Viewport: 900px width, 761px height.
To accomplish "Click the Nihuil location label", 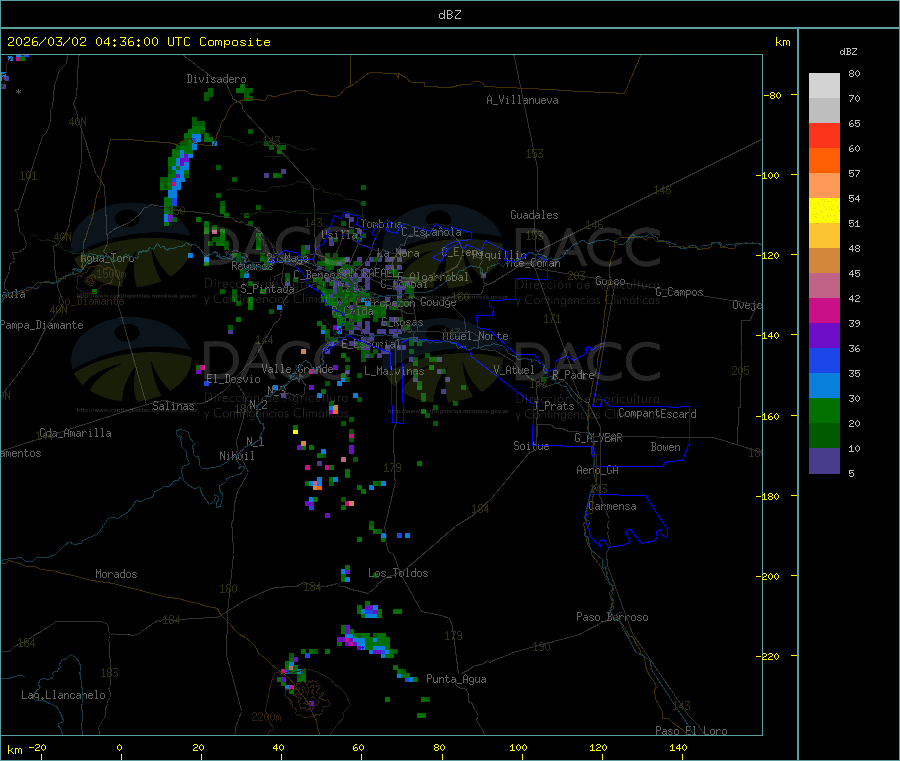I will 237,456.
